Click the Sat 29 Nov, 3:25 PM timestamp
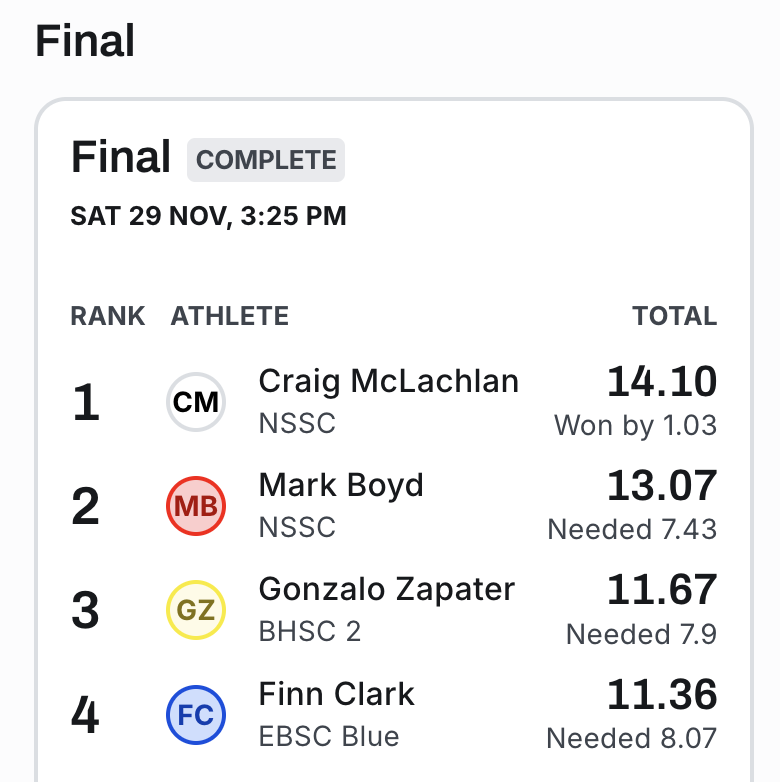Viewport: 780px width, 782px height. [x=208, y=216]
